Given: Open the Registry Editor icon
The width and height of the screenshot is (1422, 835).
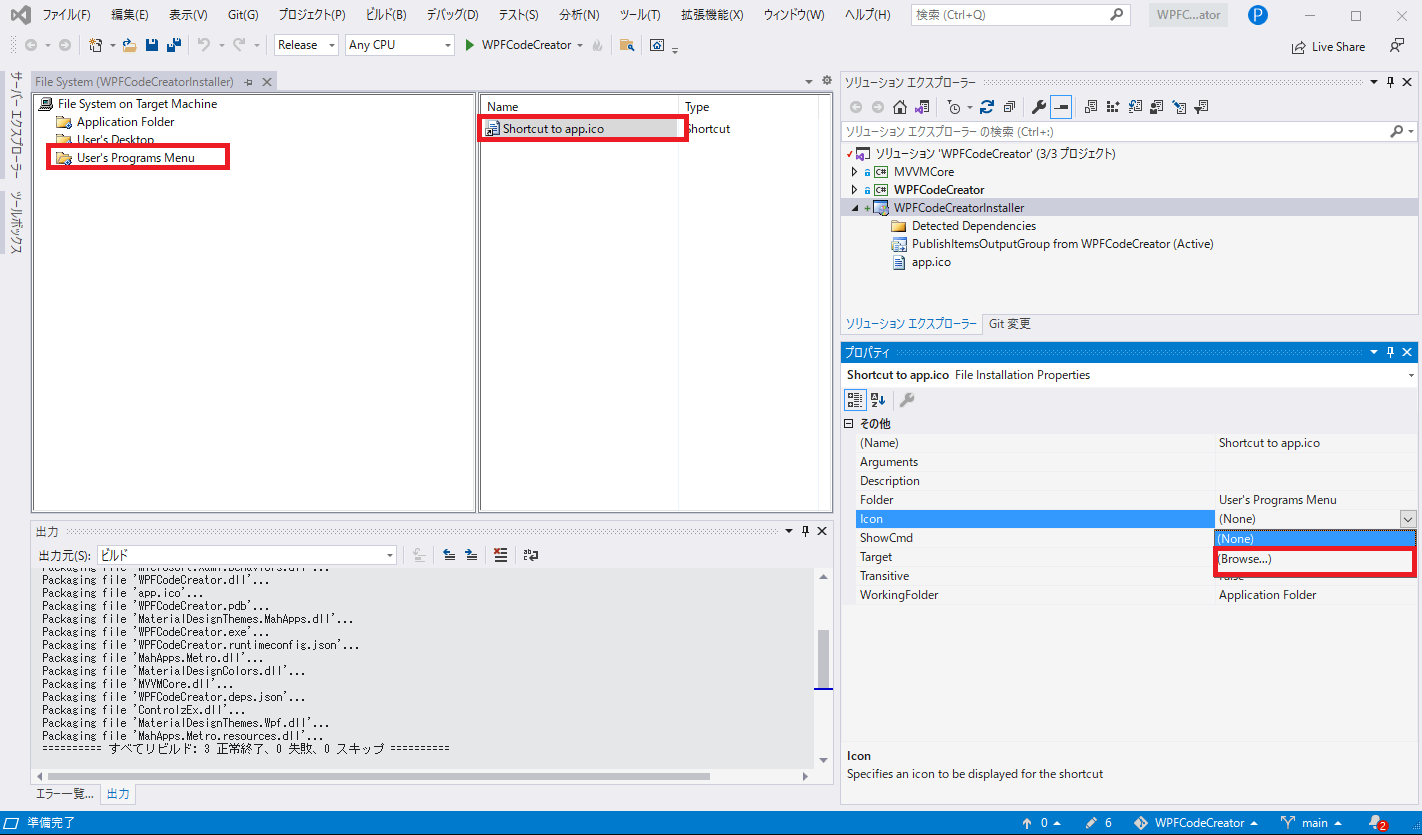Looking at the screenshot, I should point(1112,107).
